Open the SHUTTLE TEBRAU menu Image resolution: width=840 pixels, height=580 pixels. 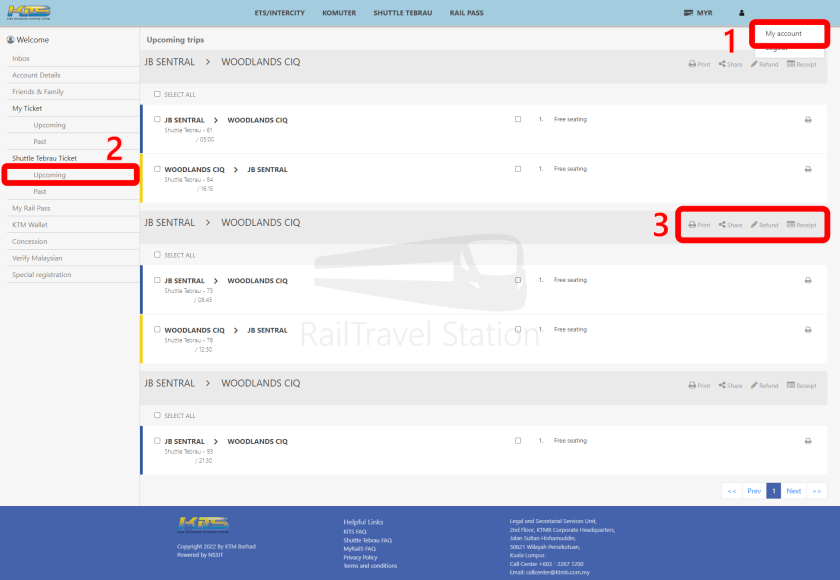pyautogui.click(x=403, y=13)
